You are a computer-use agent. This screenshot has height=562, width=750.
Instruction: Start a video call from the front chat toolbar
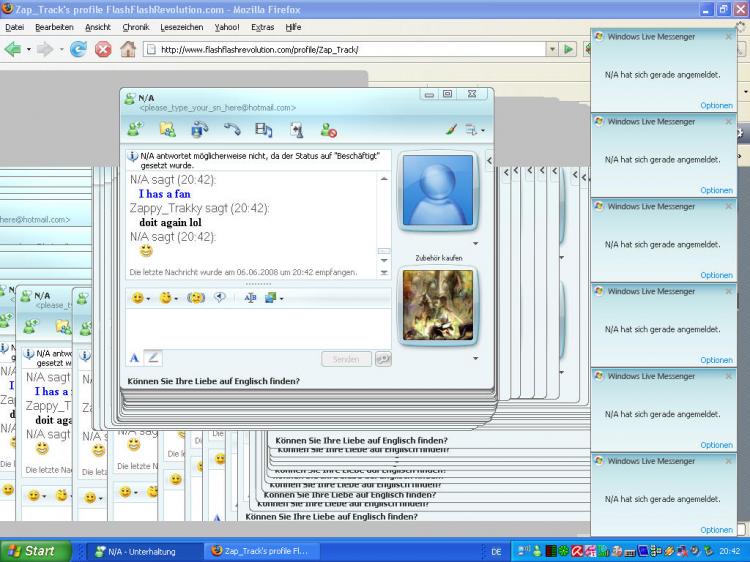199,129
